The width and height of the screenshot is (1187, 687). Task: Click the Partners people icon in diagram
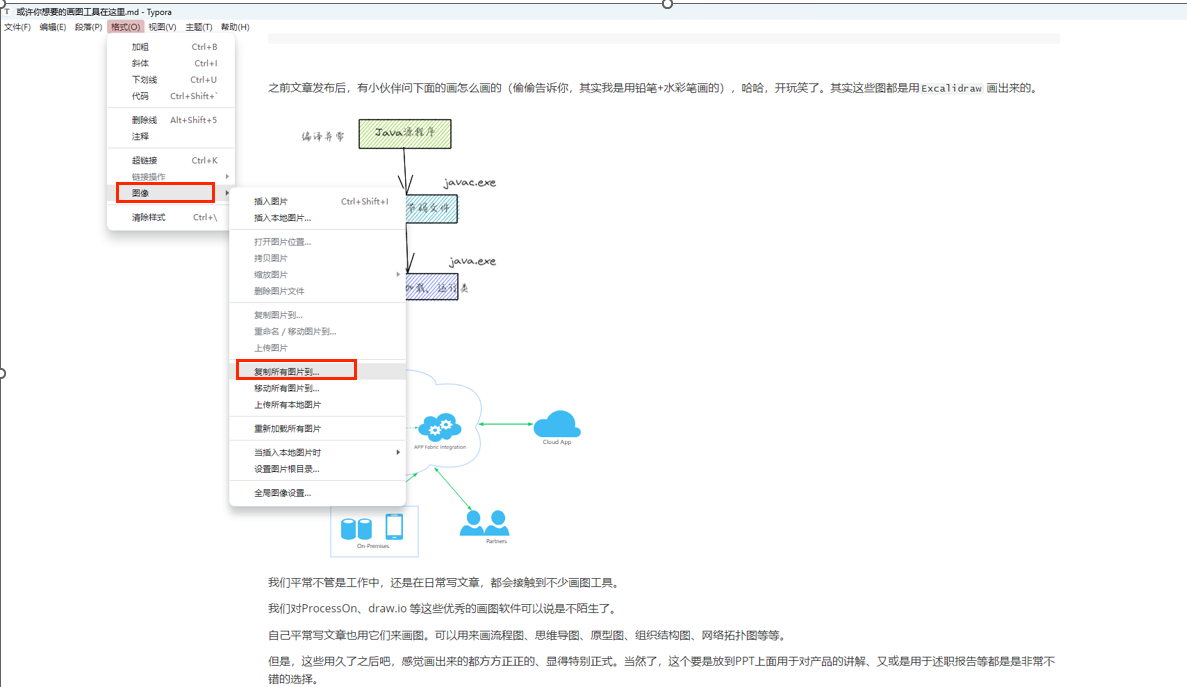484,523
